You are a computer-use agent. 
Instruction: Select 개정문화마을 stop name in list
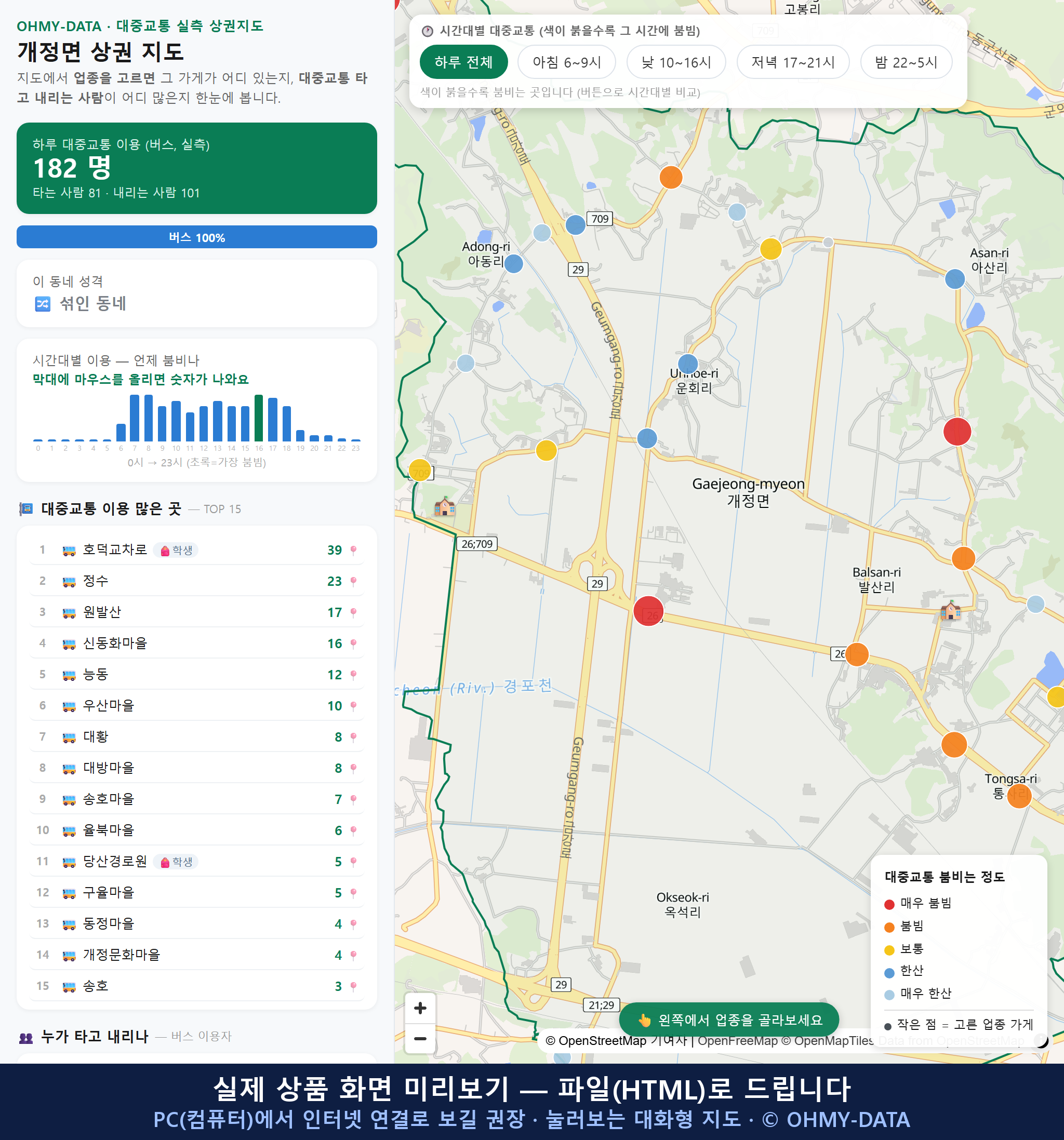tap(122, 955)
